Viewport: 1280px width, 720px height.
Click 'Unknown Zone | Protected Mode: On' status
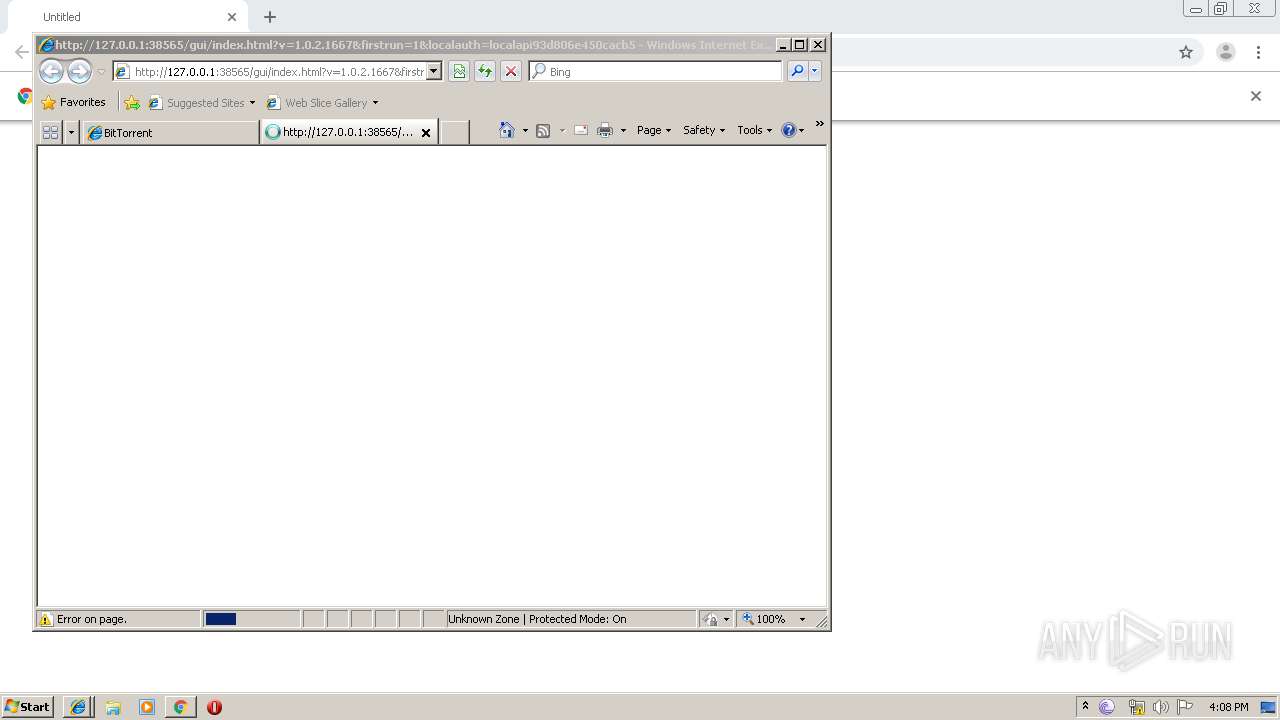point(537,619)
